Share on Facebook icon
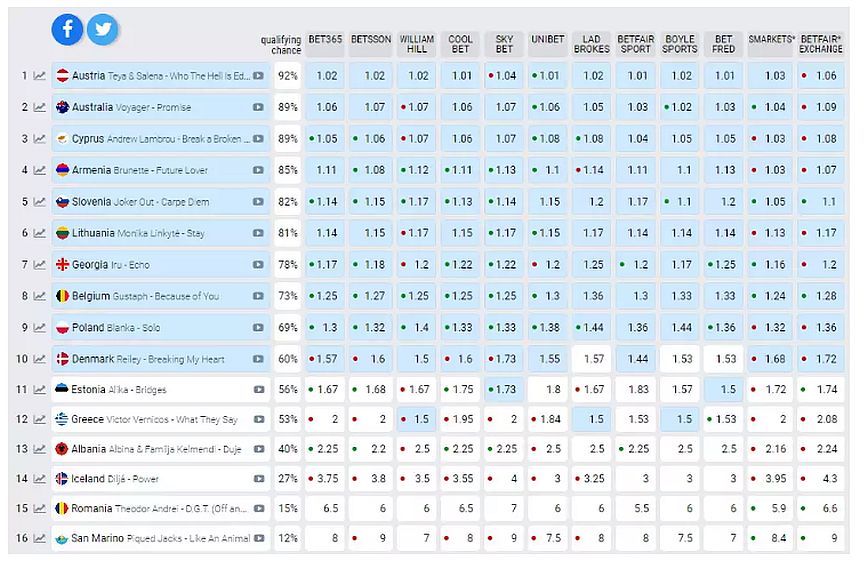This screenshot has height=561, width=868. tap(67, 30)
